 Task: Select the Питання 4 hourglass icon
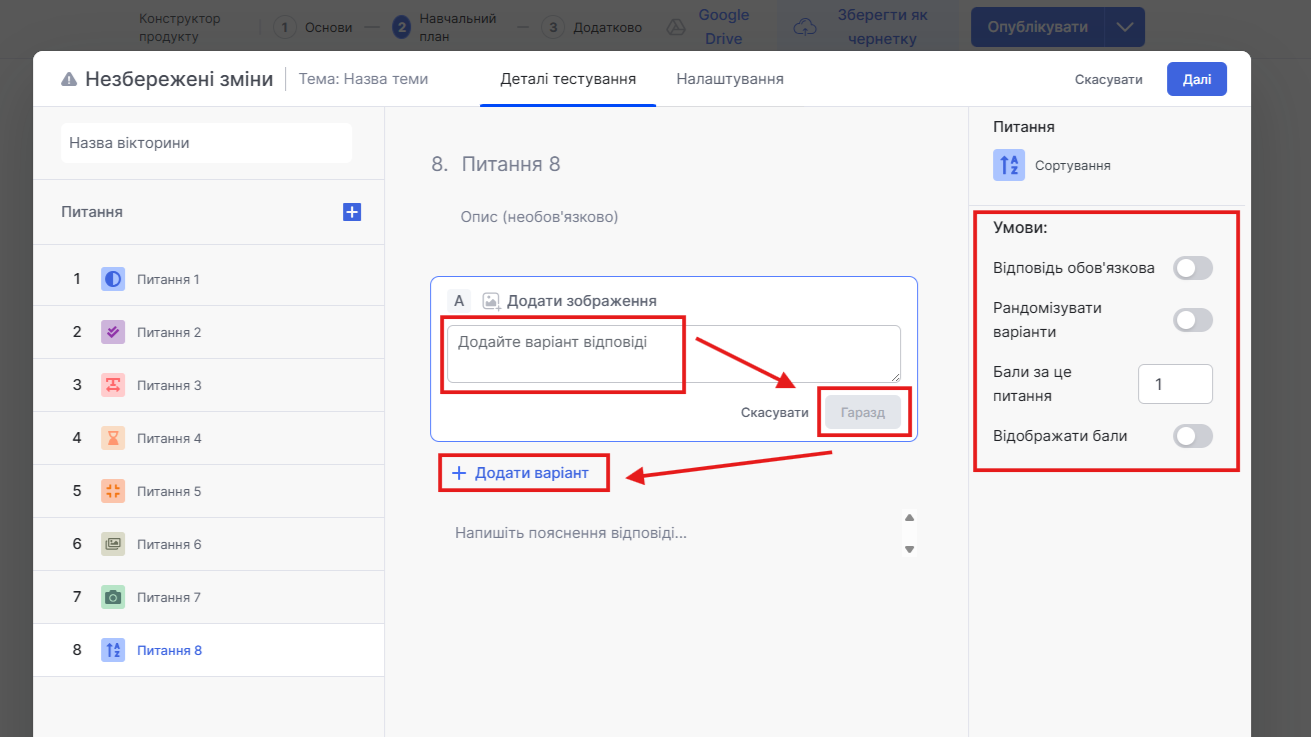point(113,438)
